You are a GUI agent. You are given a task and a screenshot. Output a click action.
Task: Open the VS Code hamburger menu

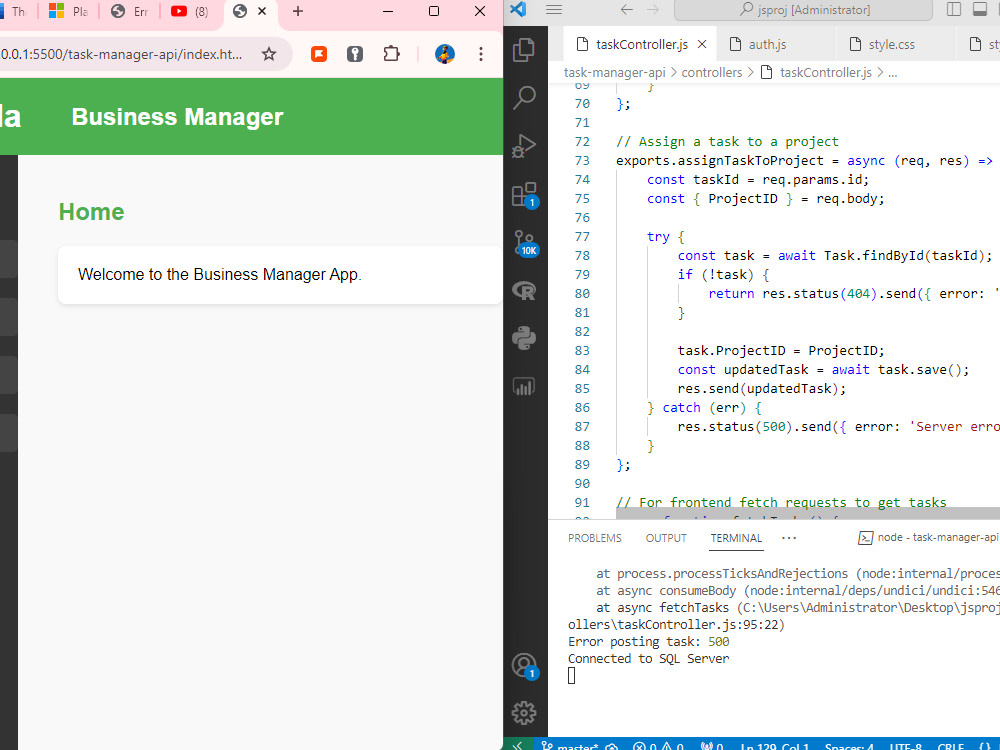(554, 10)
